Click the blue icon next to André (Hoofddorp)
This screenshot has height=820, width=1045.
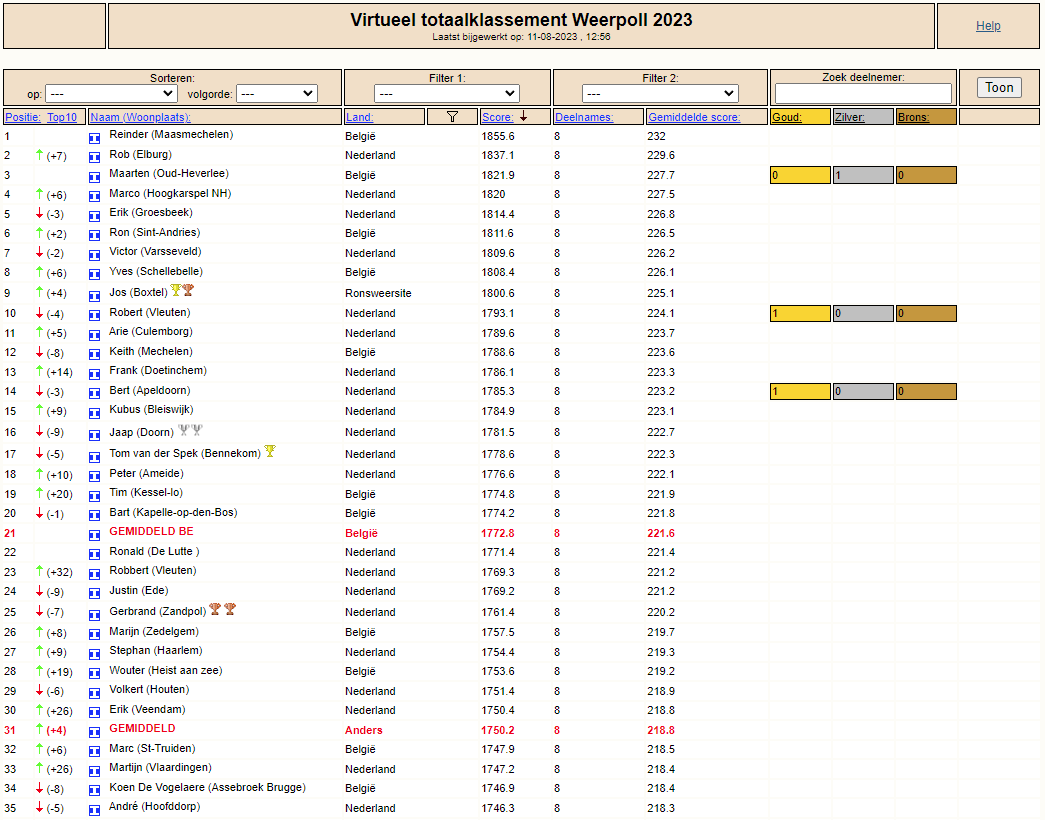pos(95,809)
